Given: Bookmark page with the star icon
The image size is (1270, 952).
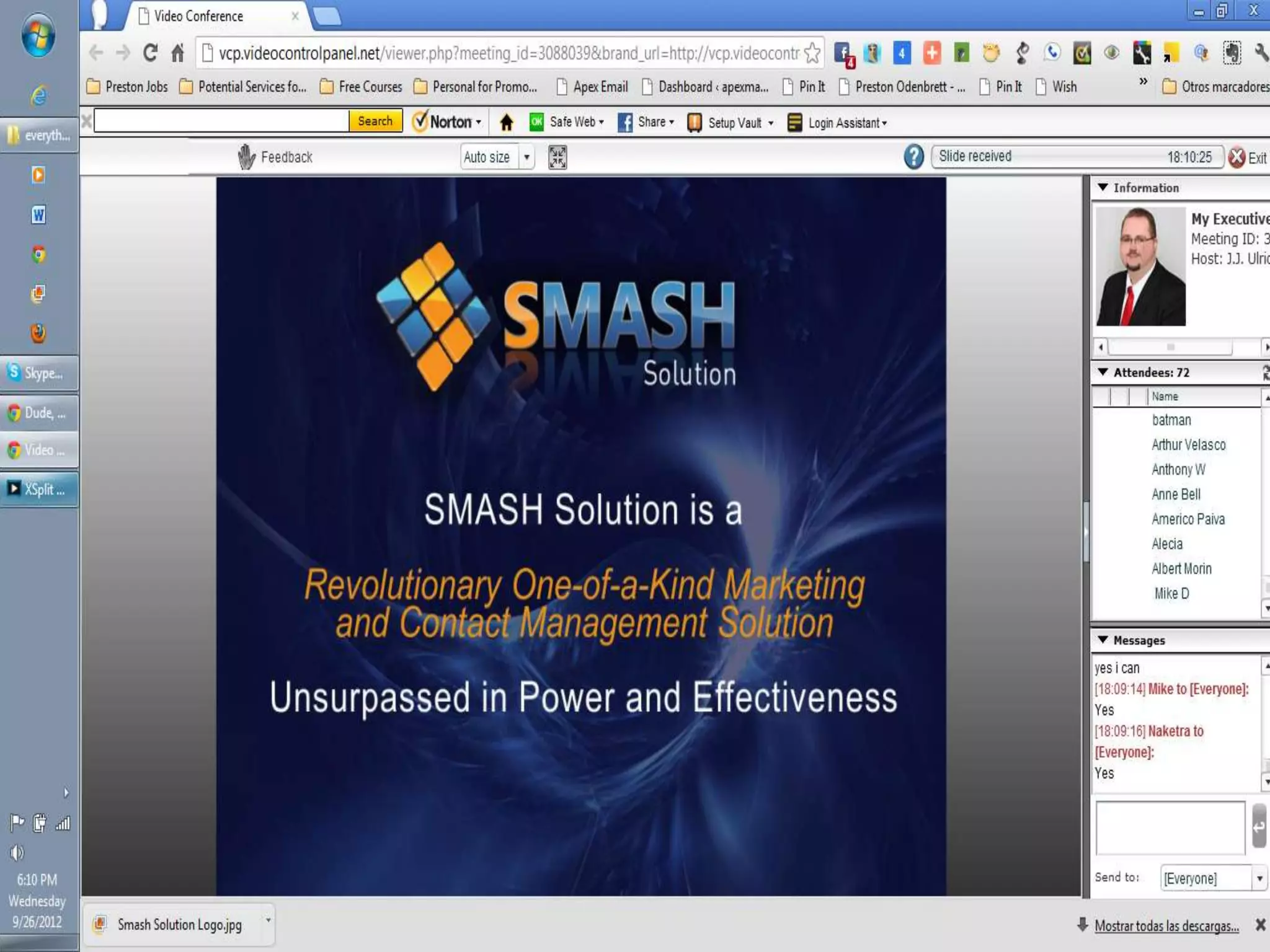Looking at the screenshot, I should coord(812,53).
